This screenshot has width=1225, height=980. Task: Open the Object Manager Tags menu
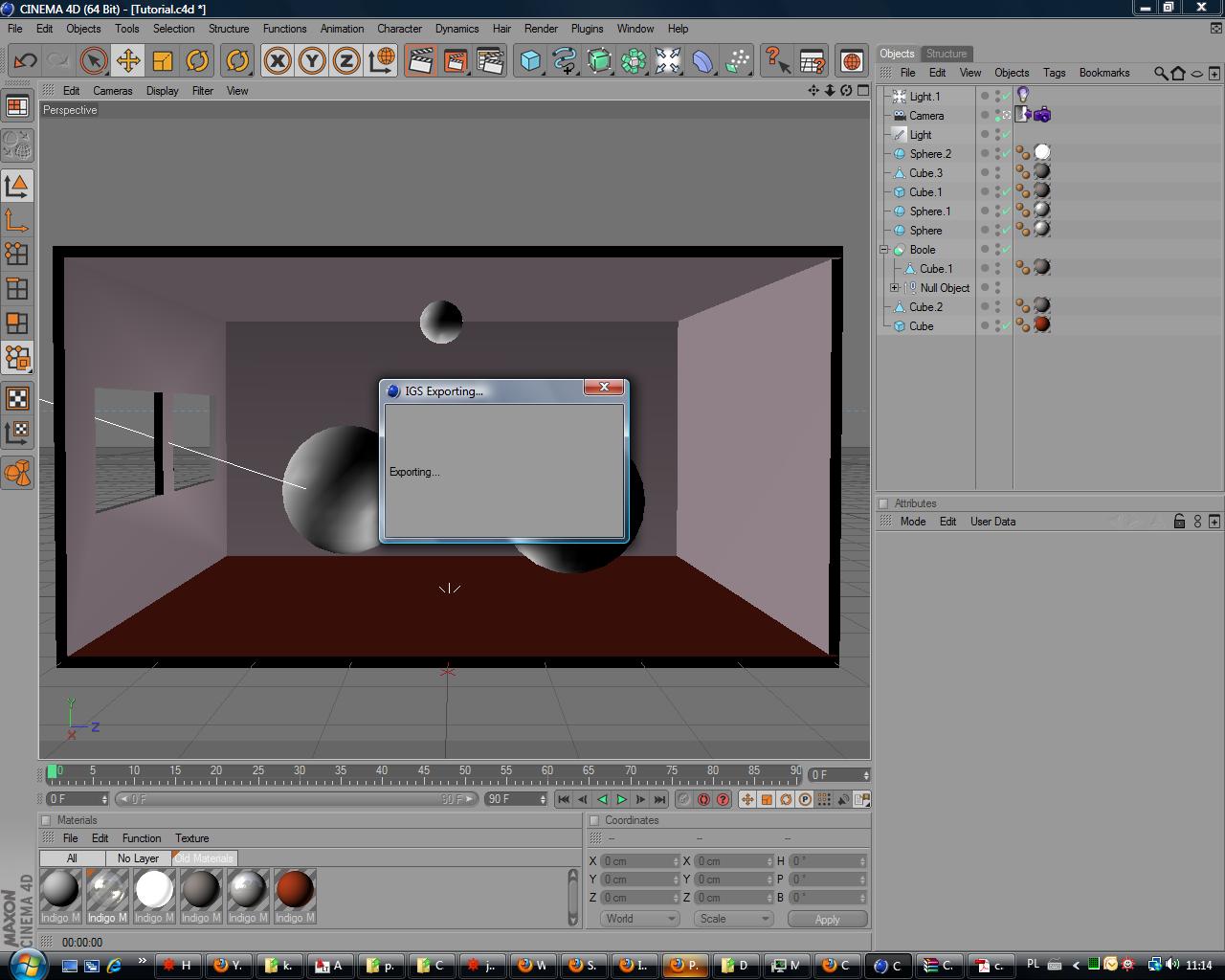(x=1054, y=73)
